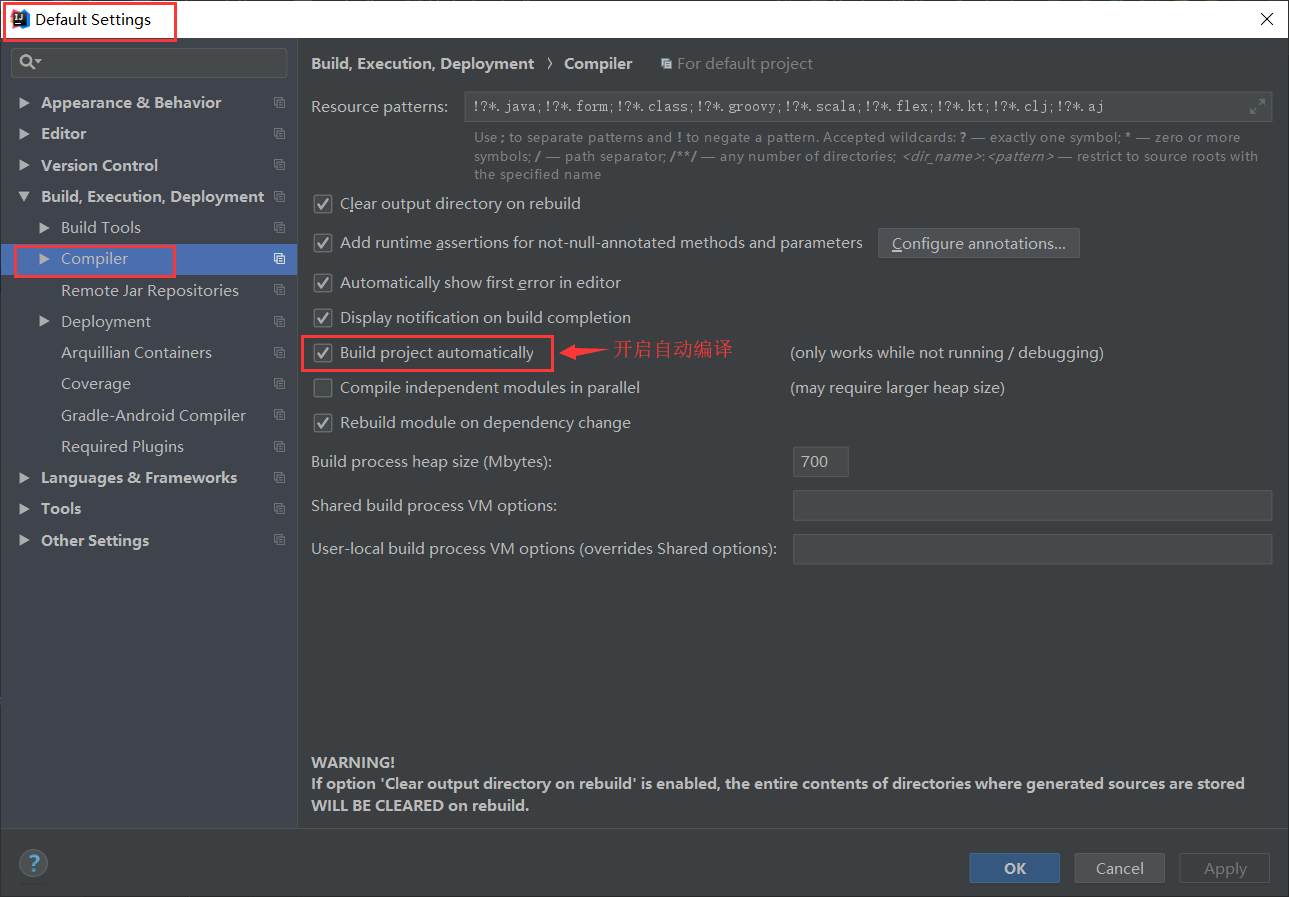Image resolution: width=1289 pixels, height=897 pixels.
Task: Click the project-level icon beside Languages & Frameworks
Action: point(279,478)
